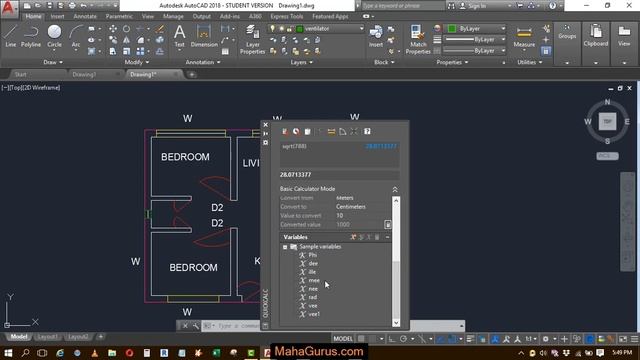Toggle grid display in status bar
This screenshot has height=360, width=640.
[361, 339]
